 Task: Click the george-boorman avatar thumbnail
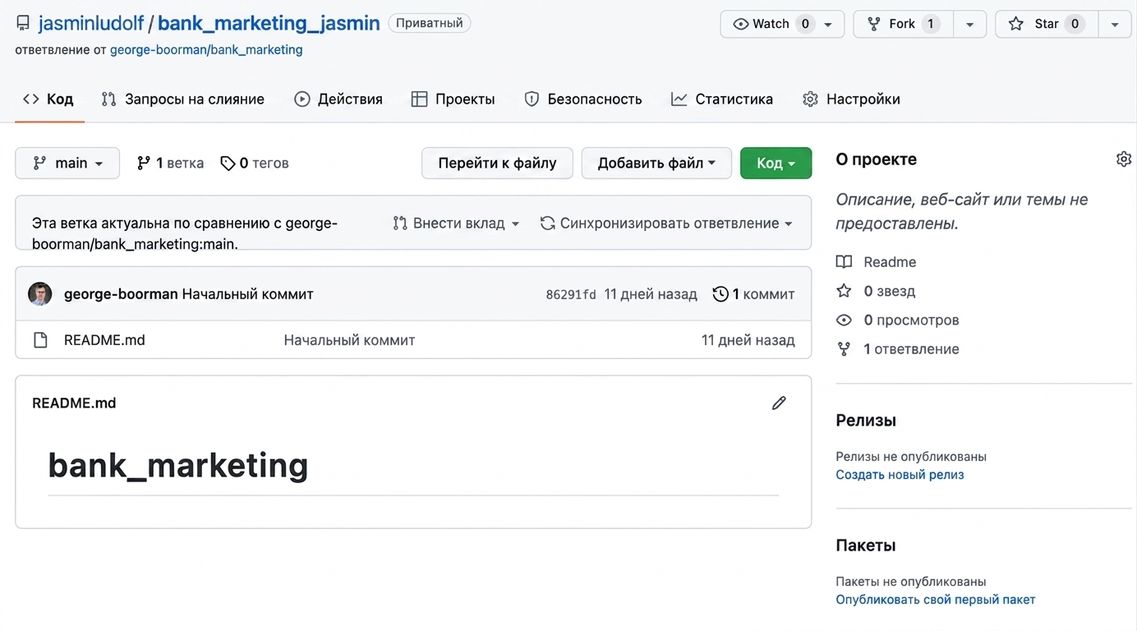coord(40,294)
